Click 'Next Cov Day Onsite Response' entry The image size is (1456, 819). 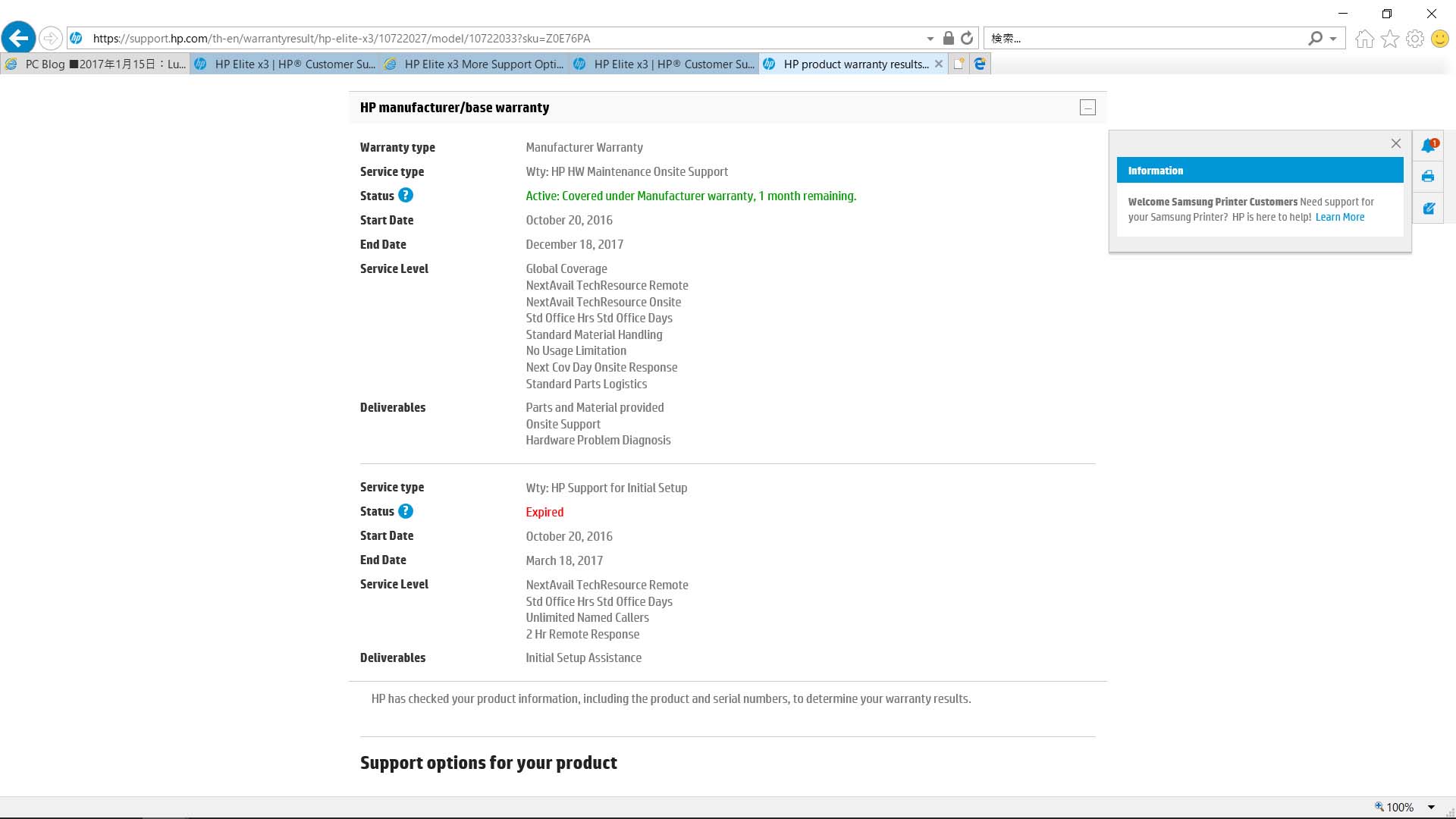coord(601,367)
